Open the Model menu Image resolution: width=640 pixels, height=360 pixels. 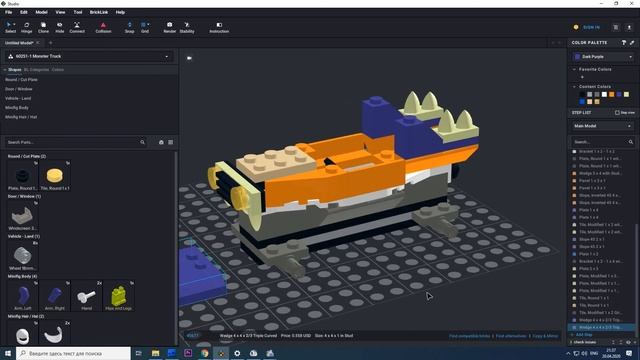[41, 12]
